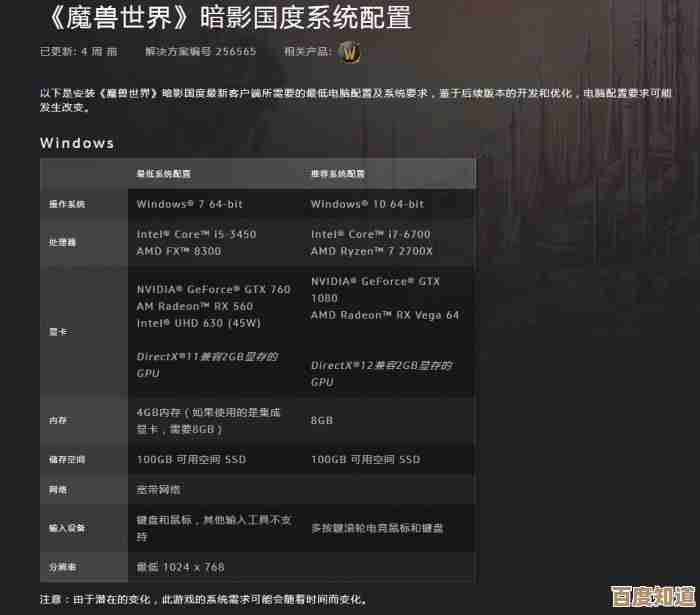Click the DirectX 12 compatible GPU note
This screenshot has width=700, height=615.
[382, 374]
